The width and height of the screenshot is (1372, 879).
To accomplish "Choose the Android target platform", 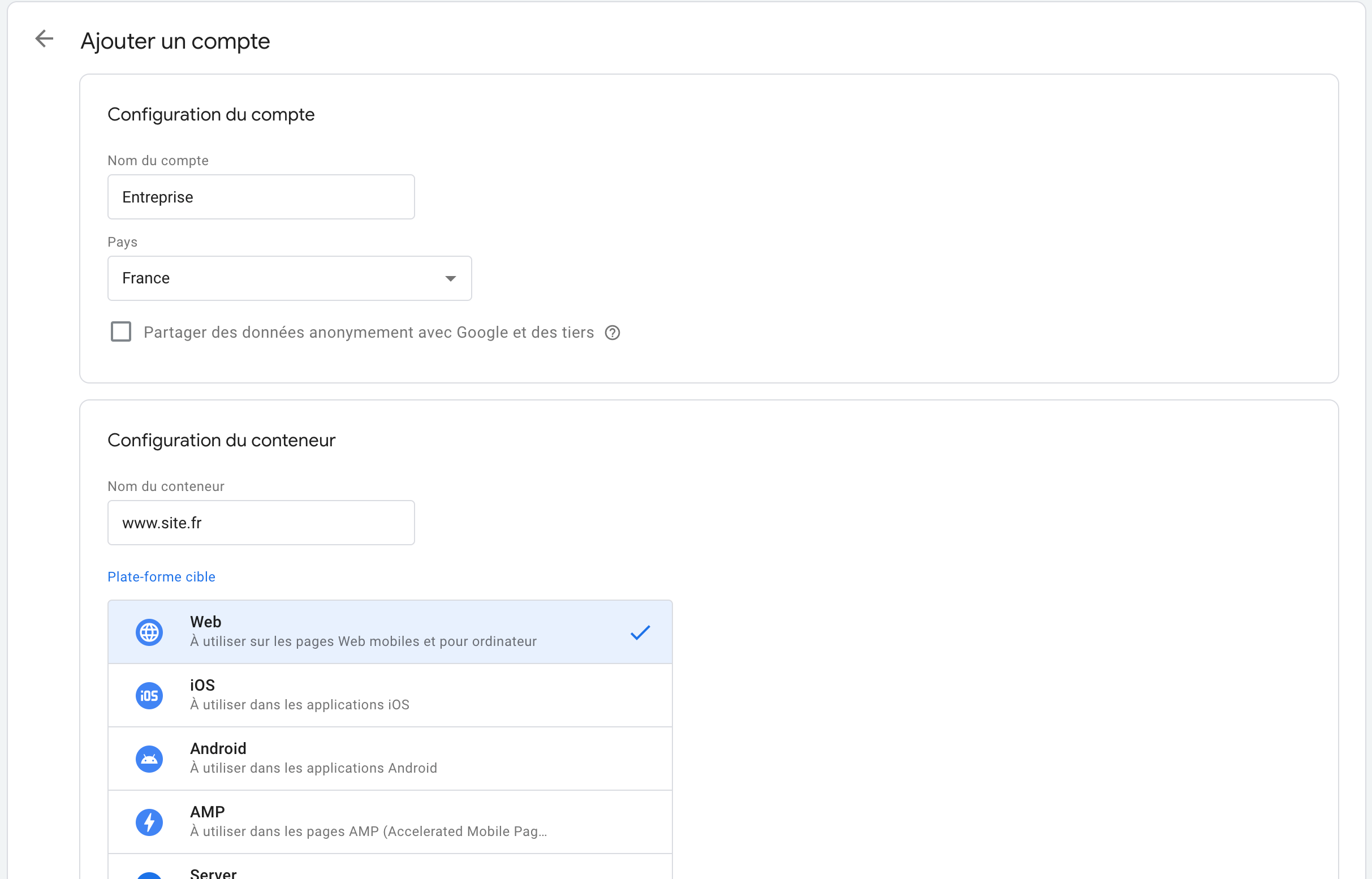I will click(x=390, y=759).
